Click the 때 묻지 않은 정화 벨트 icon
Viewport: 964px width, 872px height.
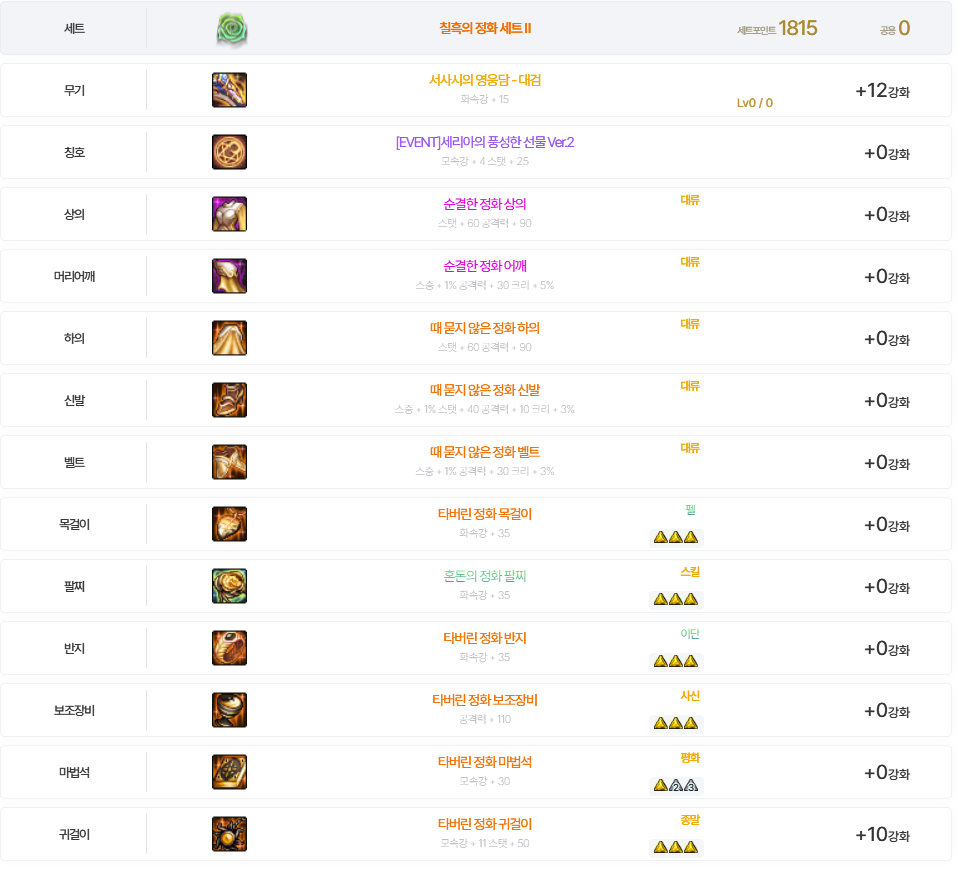(229, 462)
